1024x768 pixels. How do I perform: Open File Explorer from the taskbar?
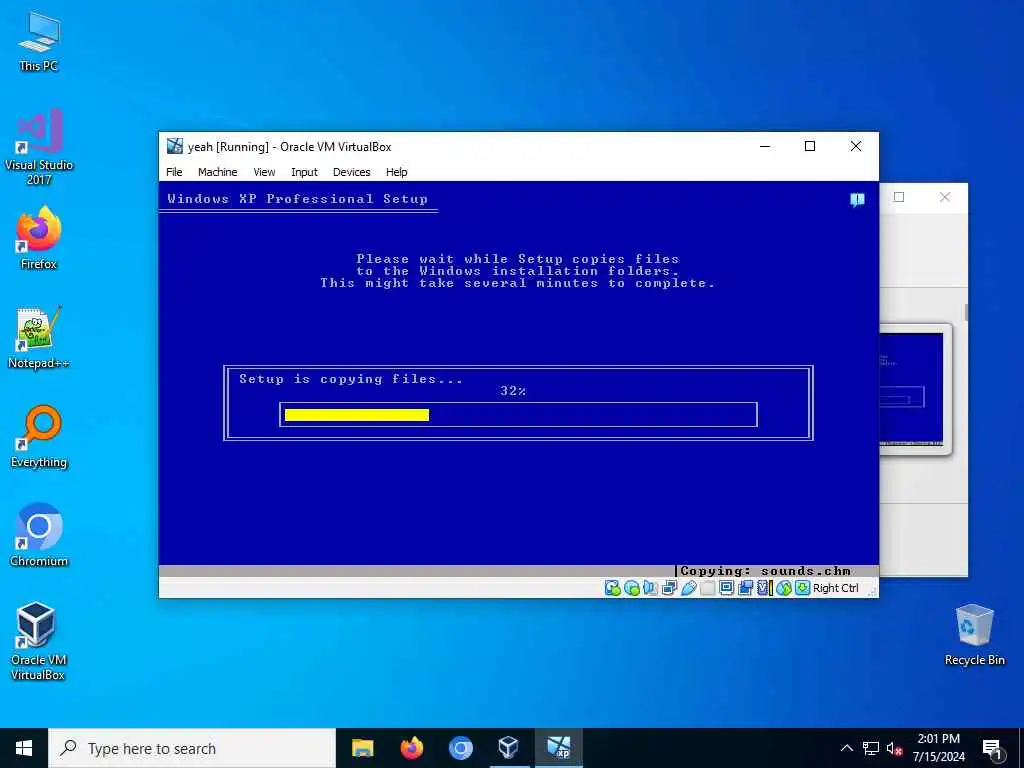(x=362, y=748)
